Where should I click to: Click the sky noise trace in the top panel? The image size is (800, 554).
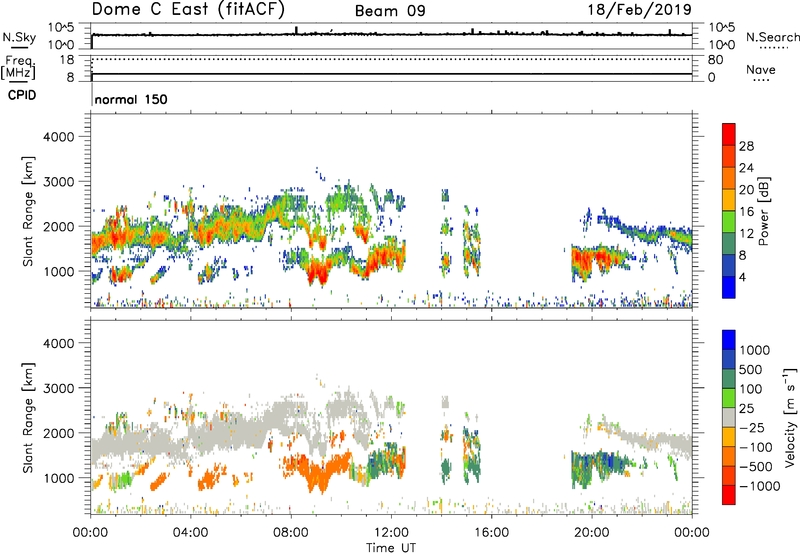[391, 34]
